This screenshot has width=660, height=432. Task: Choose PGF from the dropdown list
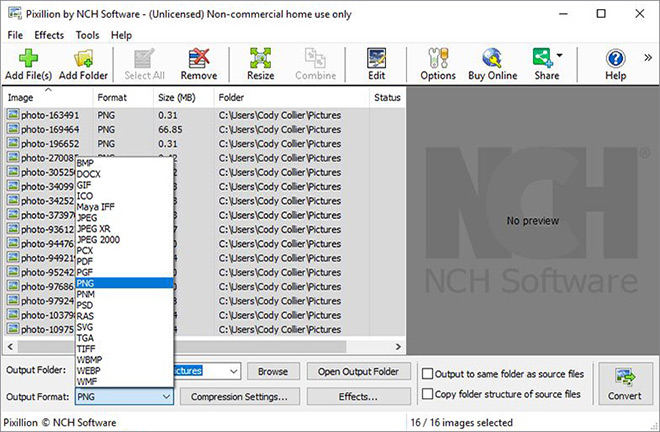click(x=124, y=272)
